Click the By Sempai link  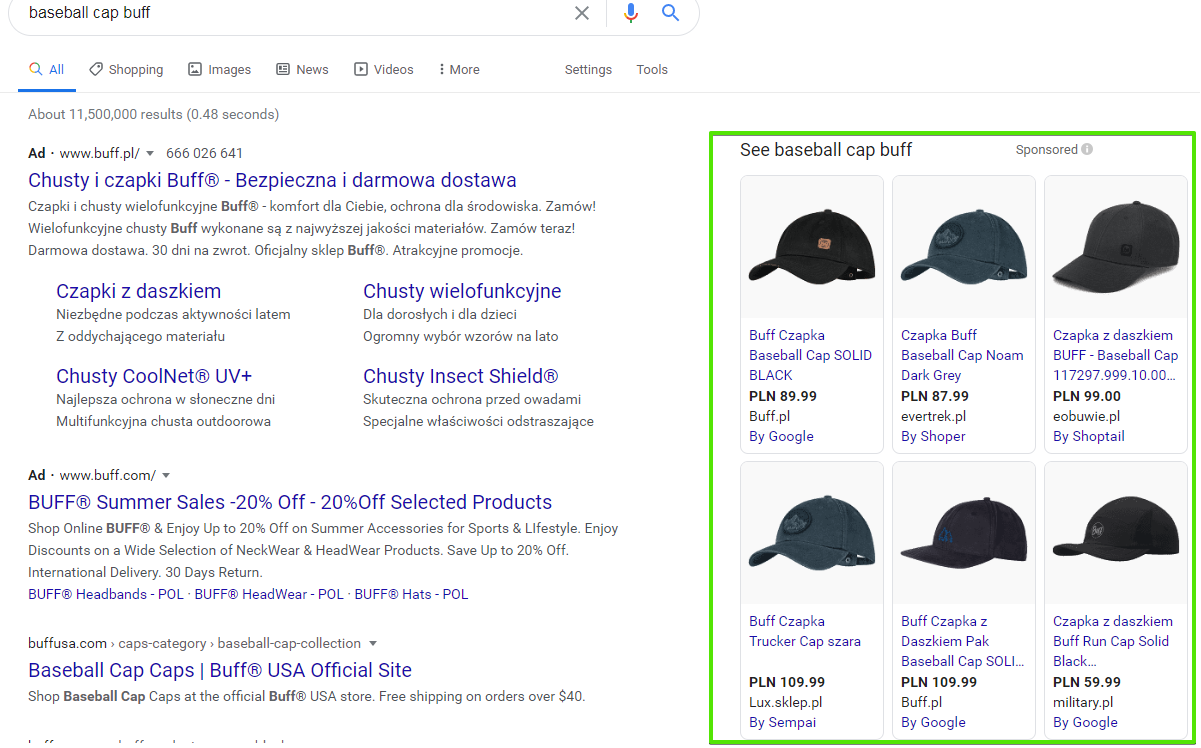[x=782, y=722]
